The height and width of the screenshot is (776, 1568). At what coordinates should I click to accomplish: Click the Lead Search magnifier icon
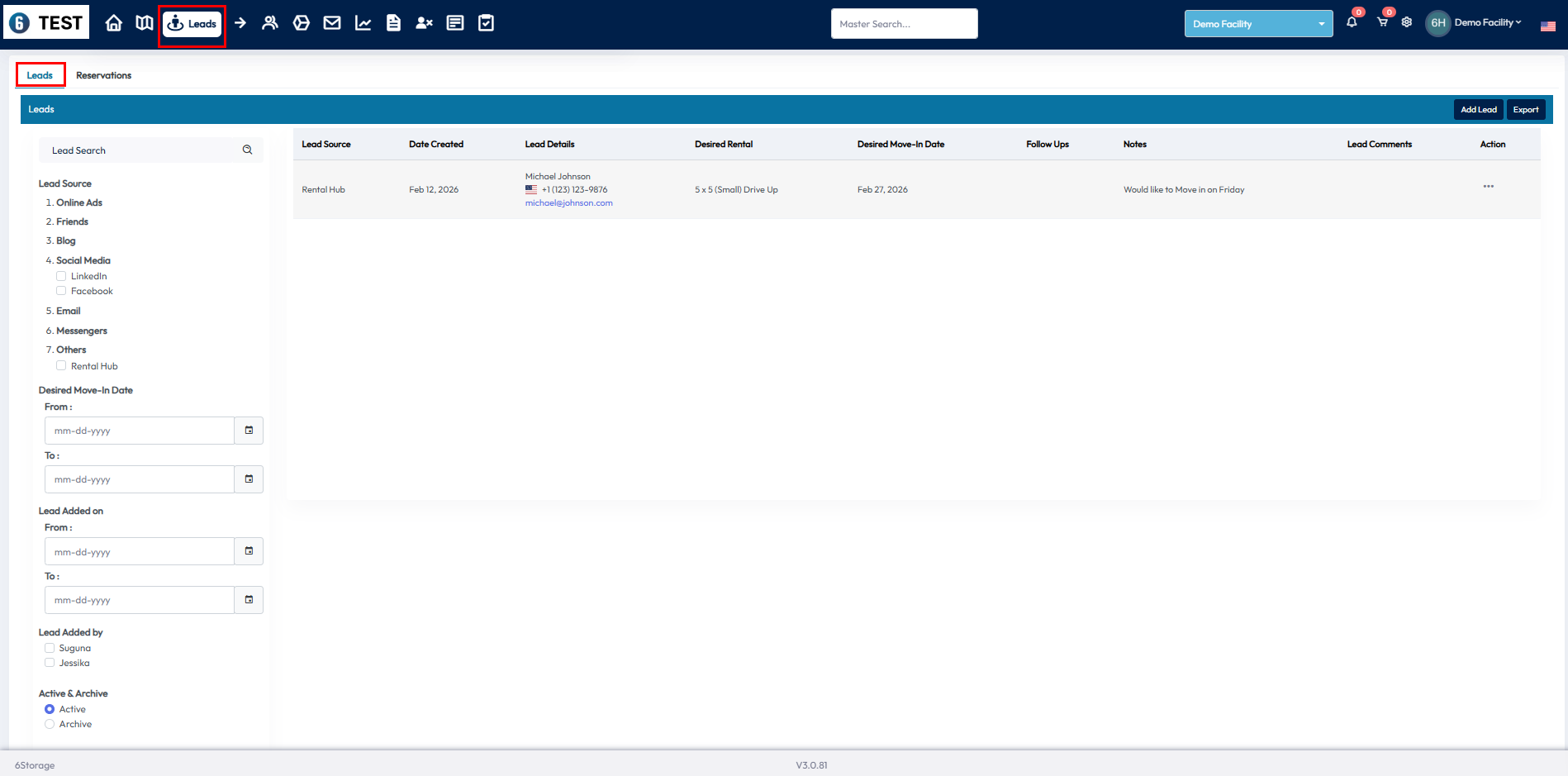click(x=247, y=150)
